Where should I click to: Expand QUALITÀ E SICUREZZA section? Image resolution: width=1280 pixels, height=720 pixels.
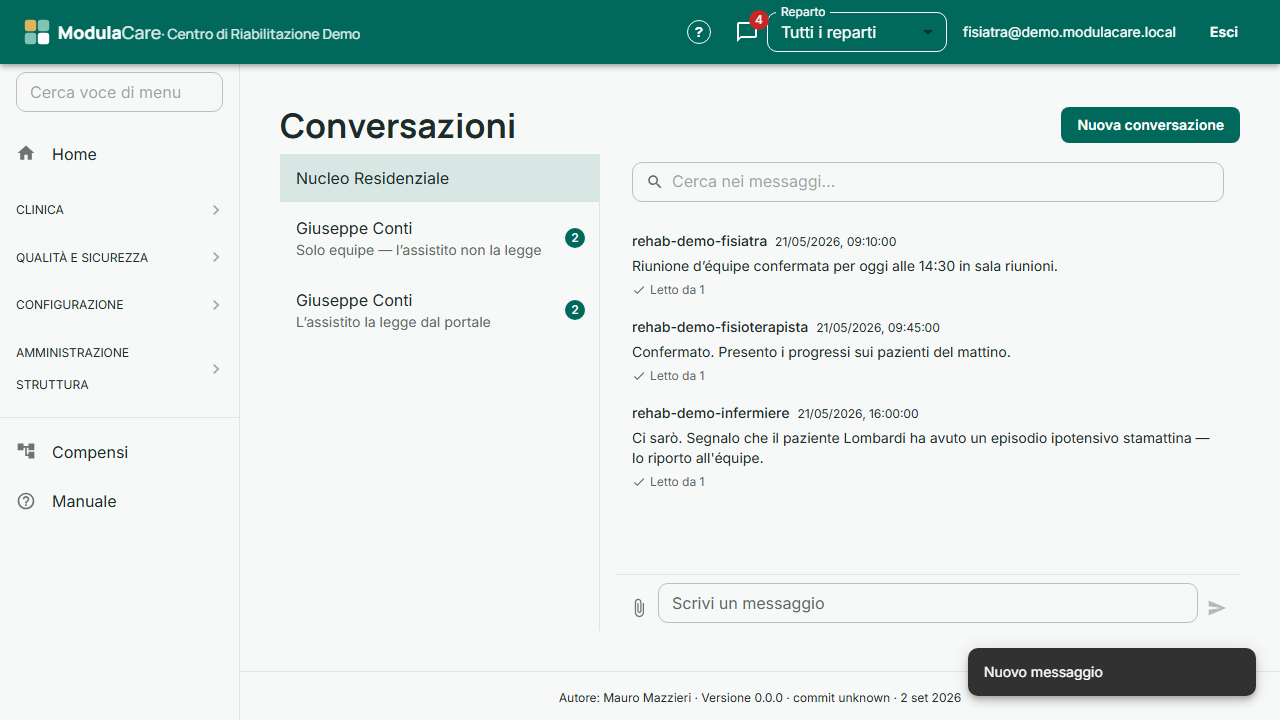[119, 257]
